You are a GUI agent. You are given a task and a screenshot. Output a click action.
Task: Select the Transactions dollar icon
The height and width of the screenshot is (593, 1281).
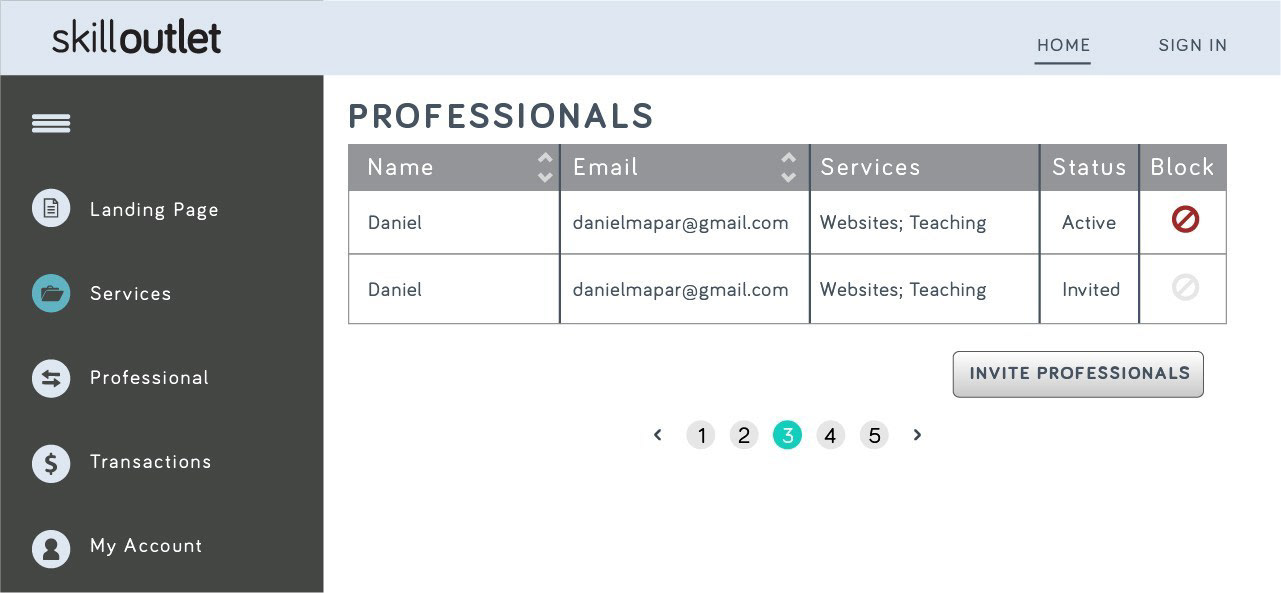pos(51,463)
